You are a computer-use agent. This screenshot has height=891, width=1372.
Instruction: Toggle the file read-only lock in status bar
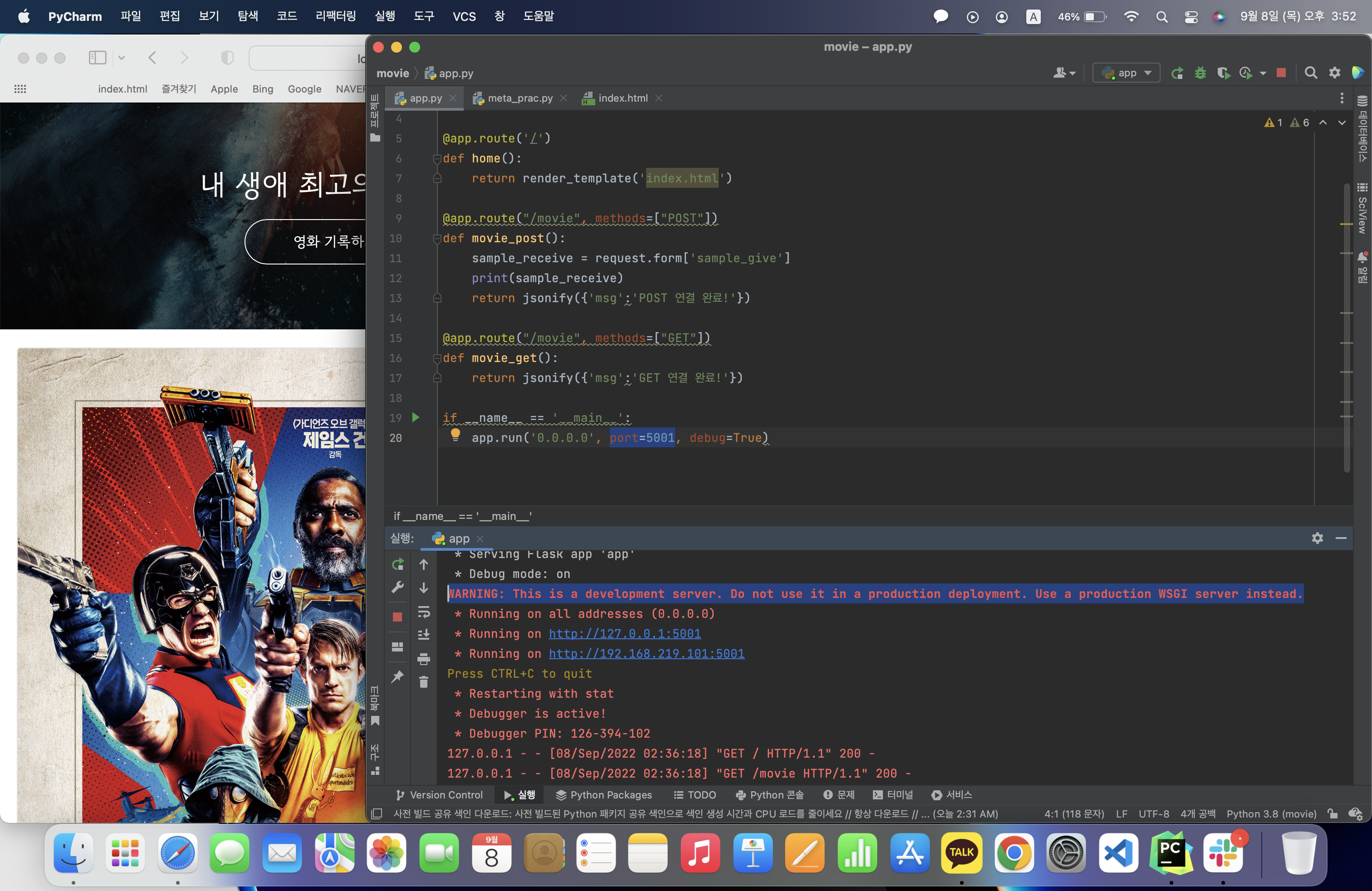tap(1332, 813)
